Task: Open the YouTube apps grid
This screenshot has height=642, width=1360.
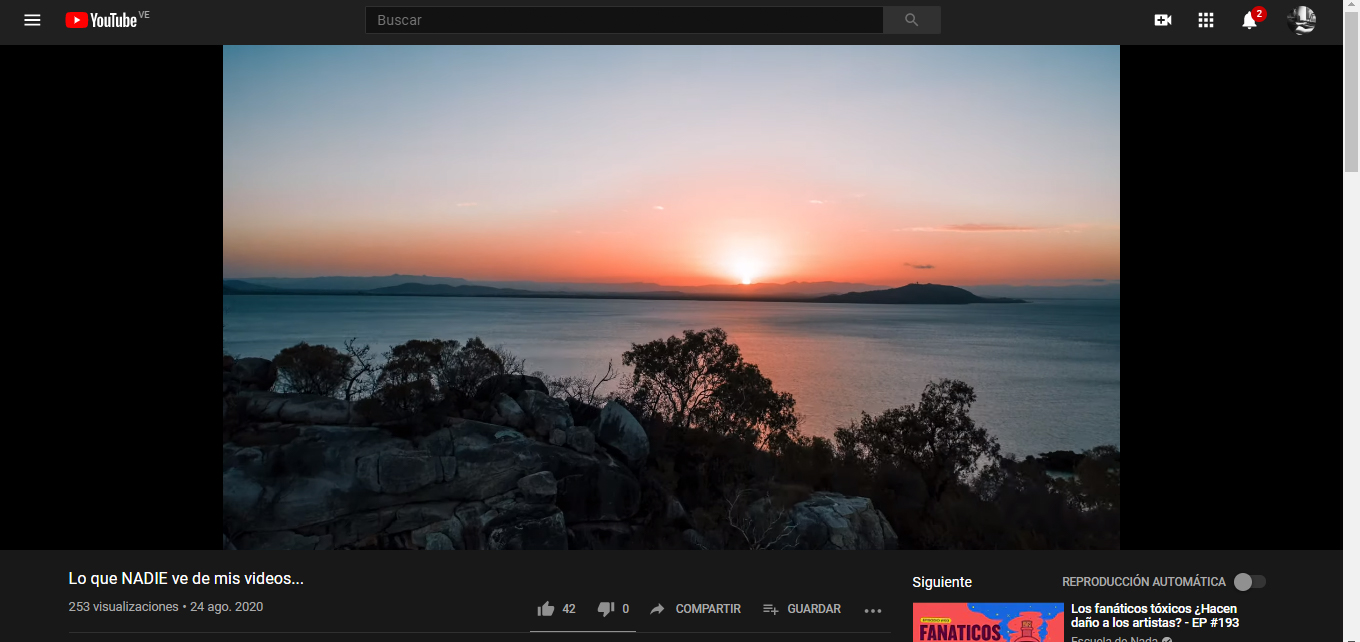Action: (x=1206, y=20)
